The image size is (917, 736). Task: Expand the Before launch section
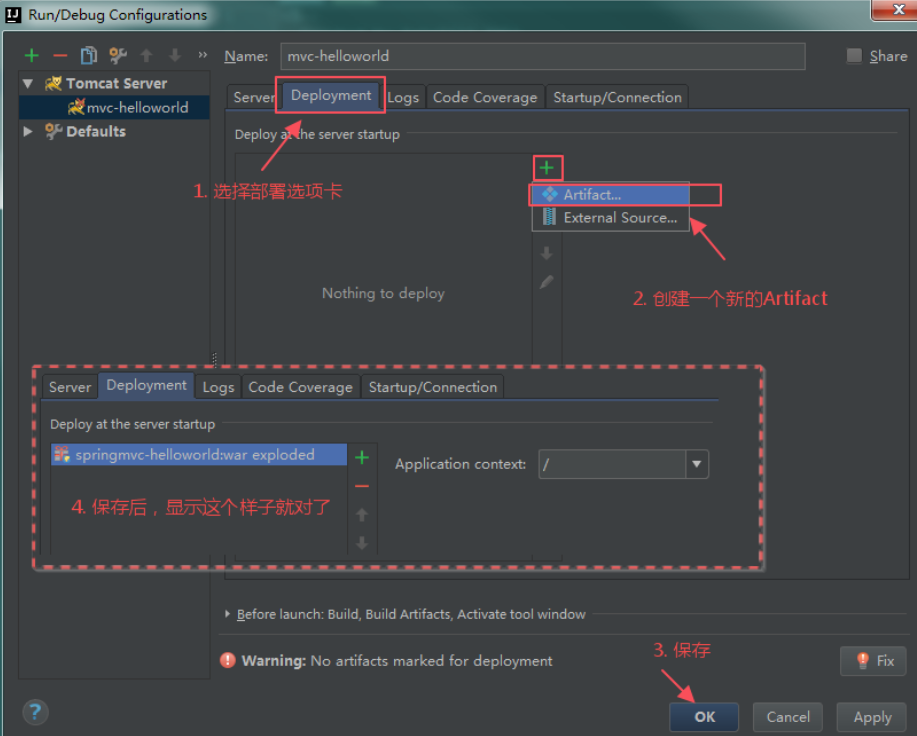227,614
